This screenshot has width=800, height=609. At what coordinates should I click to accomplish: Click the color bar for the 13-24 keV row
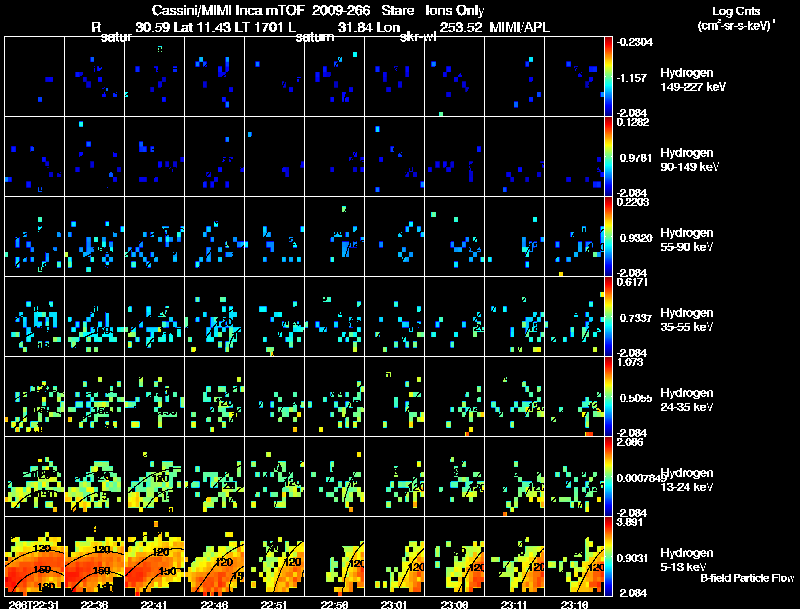[x=608, y=476]
